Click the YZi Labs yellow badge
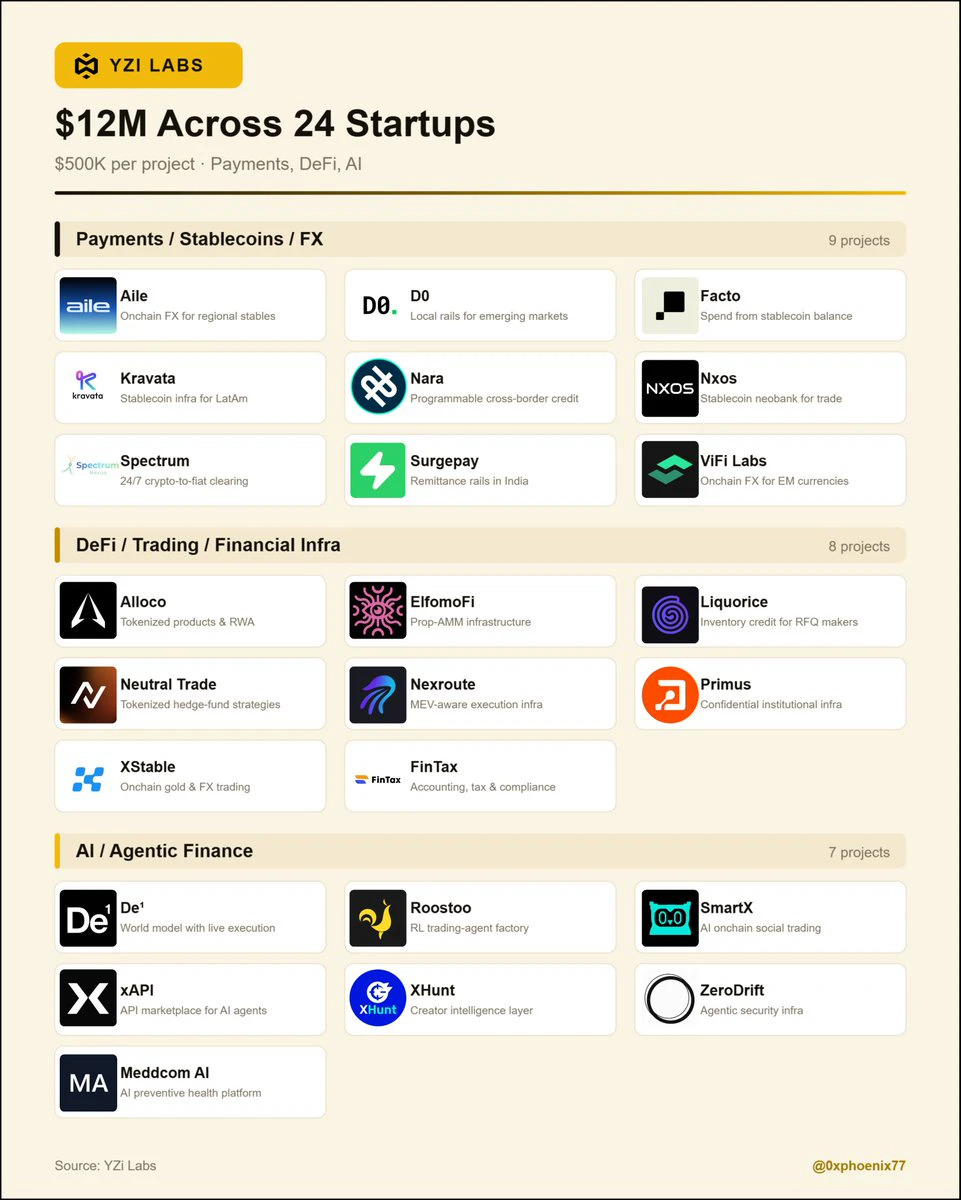The width and height of the screenshot is (961, 1200). click(149, 66)
